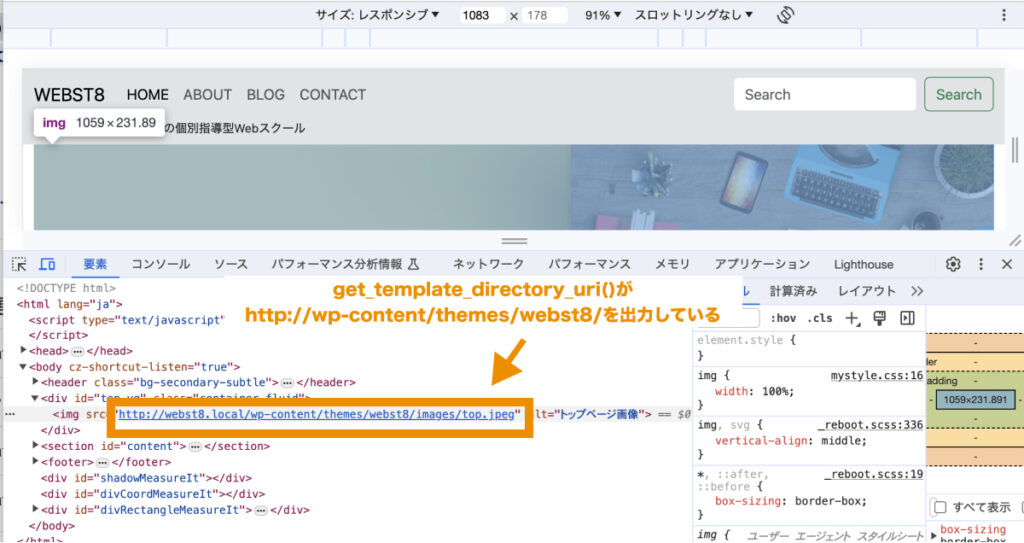Image resolution: width=1024 pixels, height=543 pixels.
Task: Open the 91% zoom dropdown
Action: (x=603, y=15)
